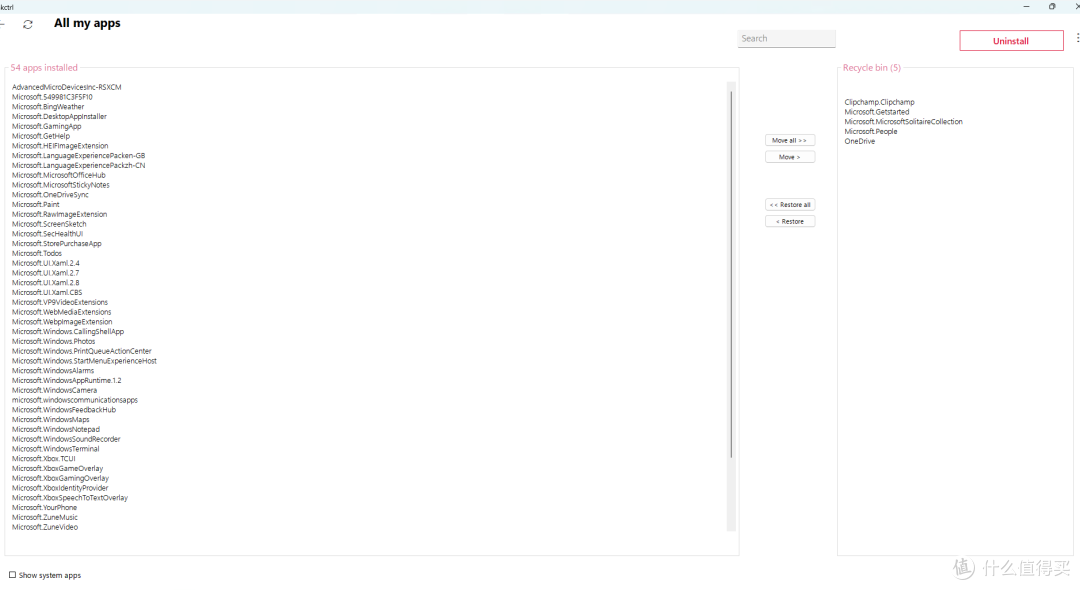Image resolution: width=1080 pixels, height=590 pixels.
Task: Select Microsoft.ZuneVideo app
Action: tap(45, 527)
